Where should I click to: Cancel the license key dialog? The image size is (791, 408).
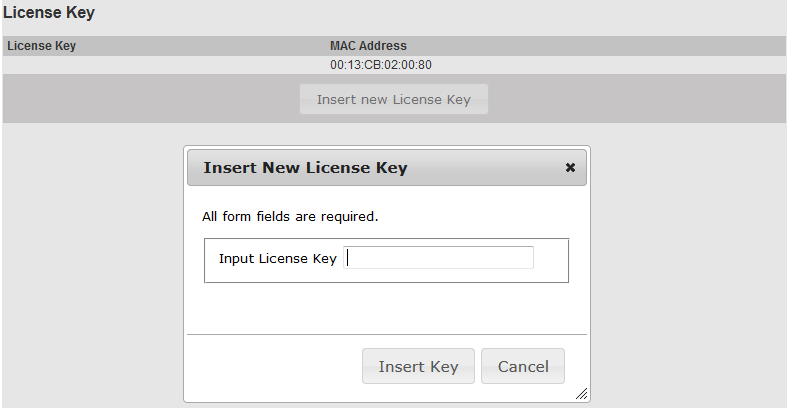coord(522,366)
